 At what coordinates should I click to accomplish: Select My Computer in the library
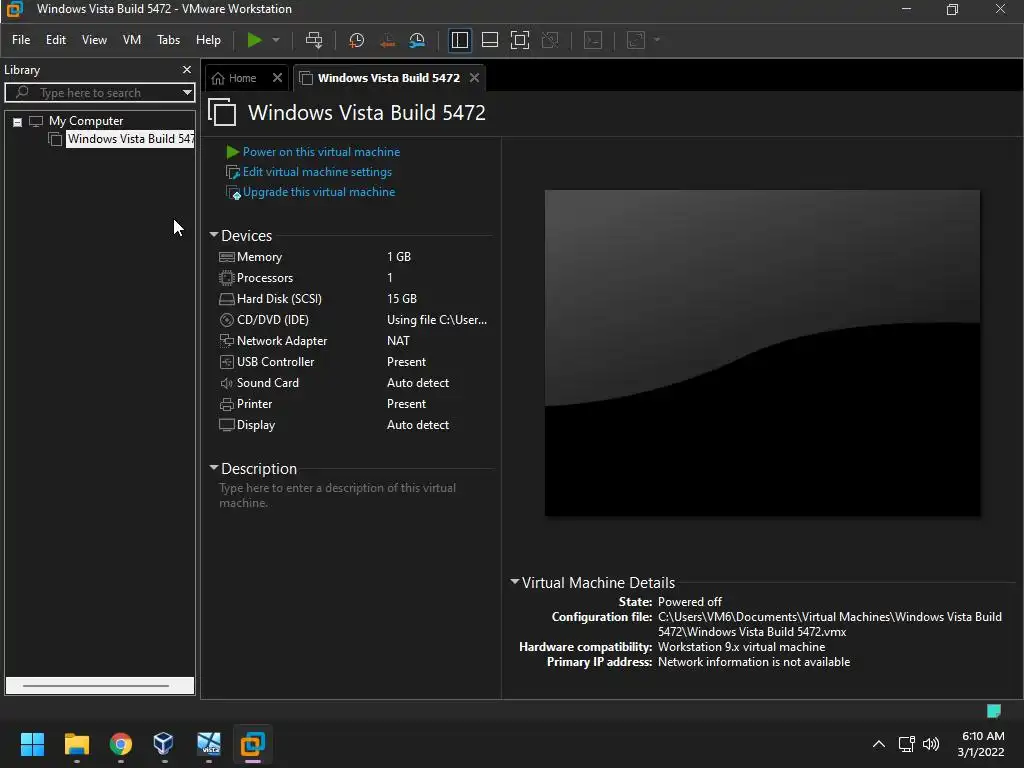click(x=86, y=121)
